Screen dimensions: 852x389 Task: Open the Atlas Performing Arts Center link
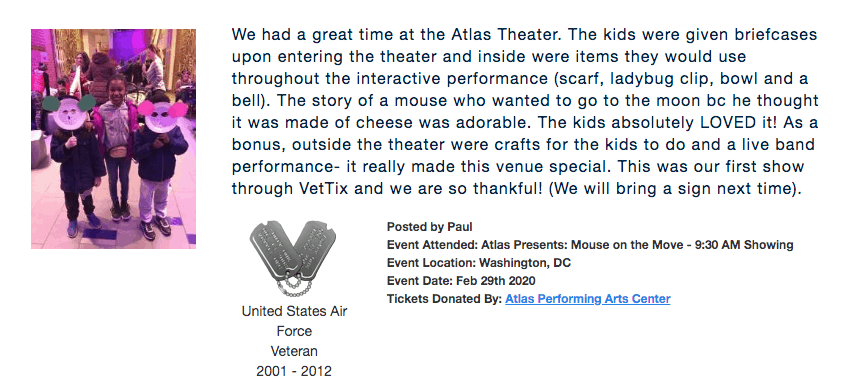click(587, 298)
